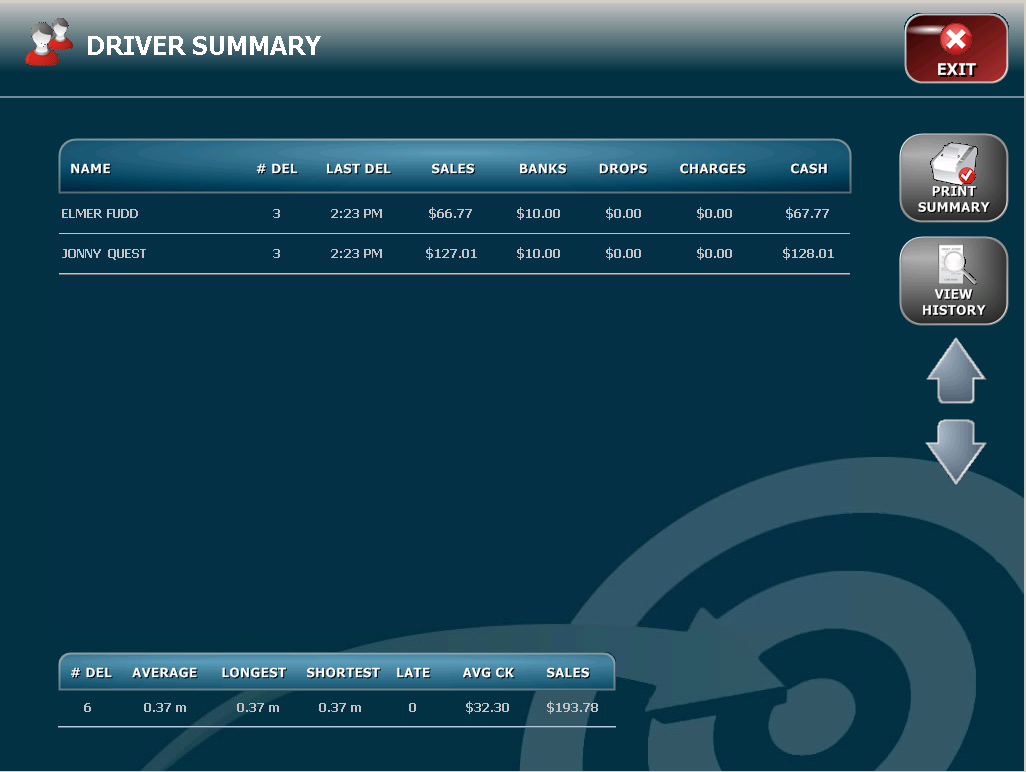Sort by the SALES column header
Viewport: 1026px width, 772px height.
[452, 168]
